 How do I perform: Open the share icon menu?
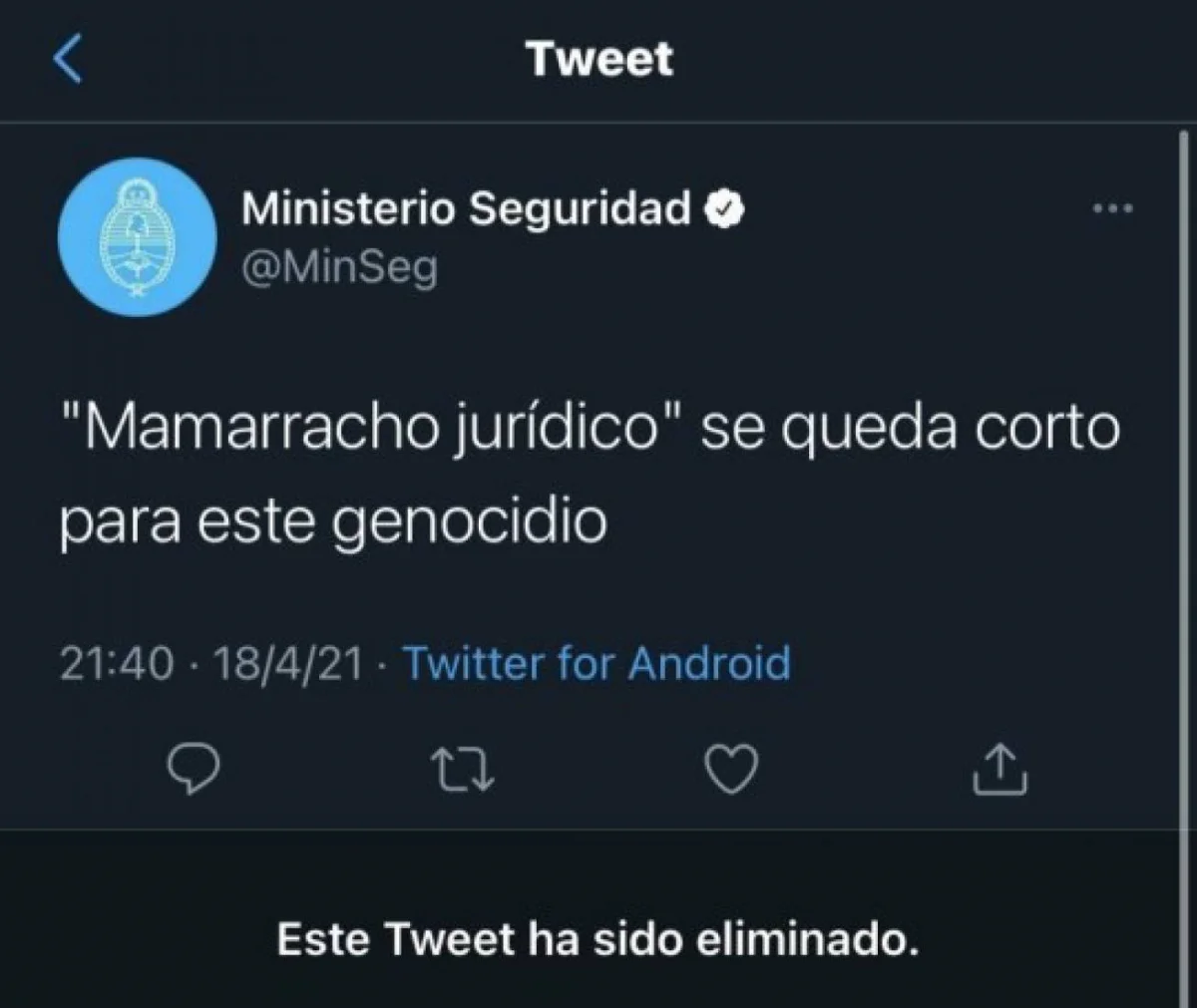999,769
